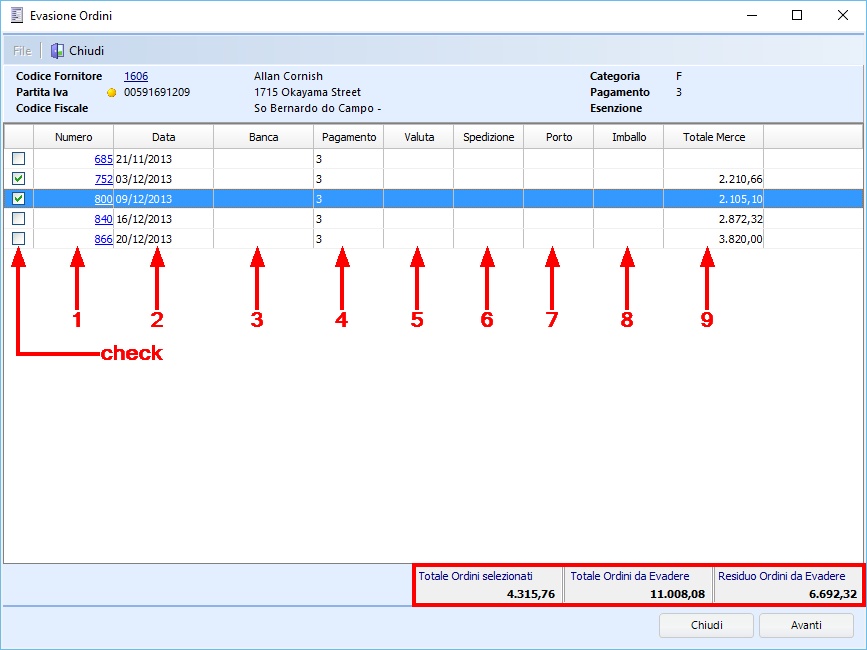Open order number 840 link
Viewport: 867px width, 650px height.
click(103, 219)
